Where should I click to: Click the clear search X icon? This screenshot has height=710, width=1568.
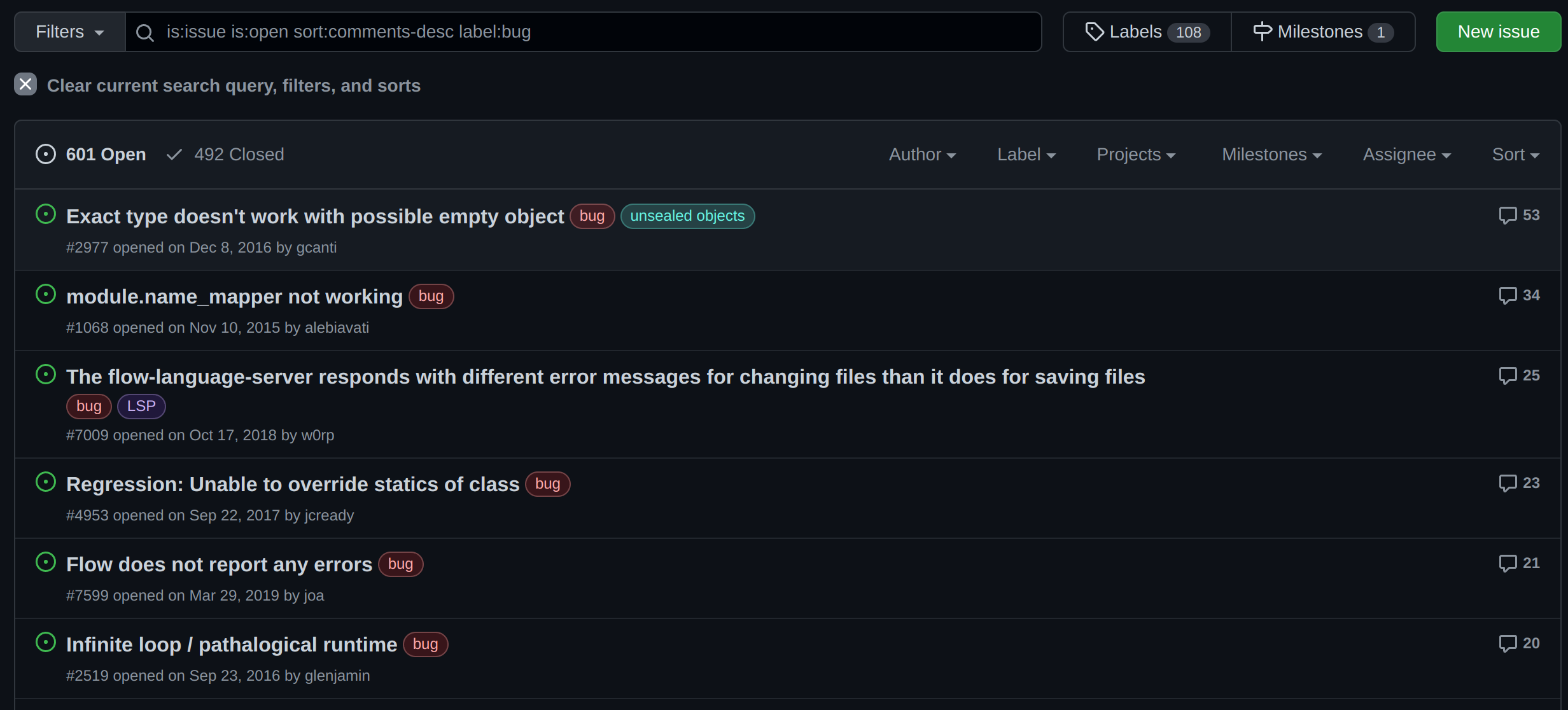coord(25,85)
